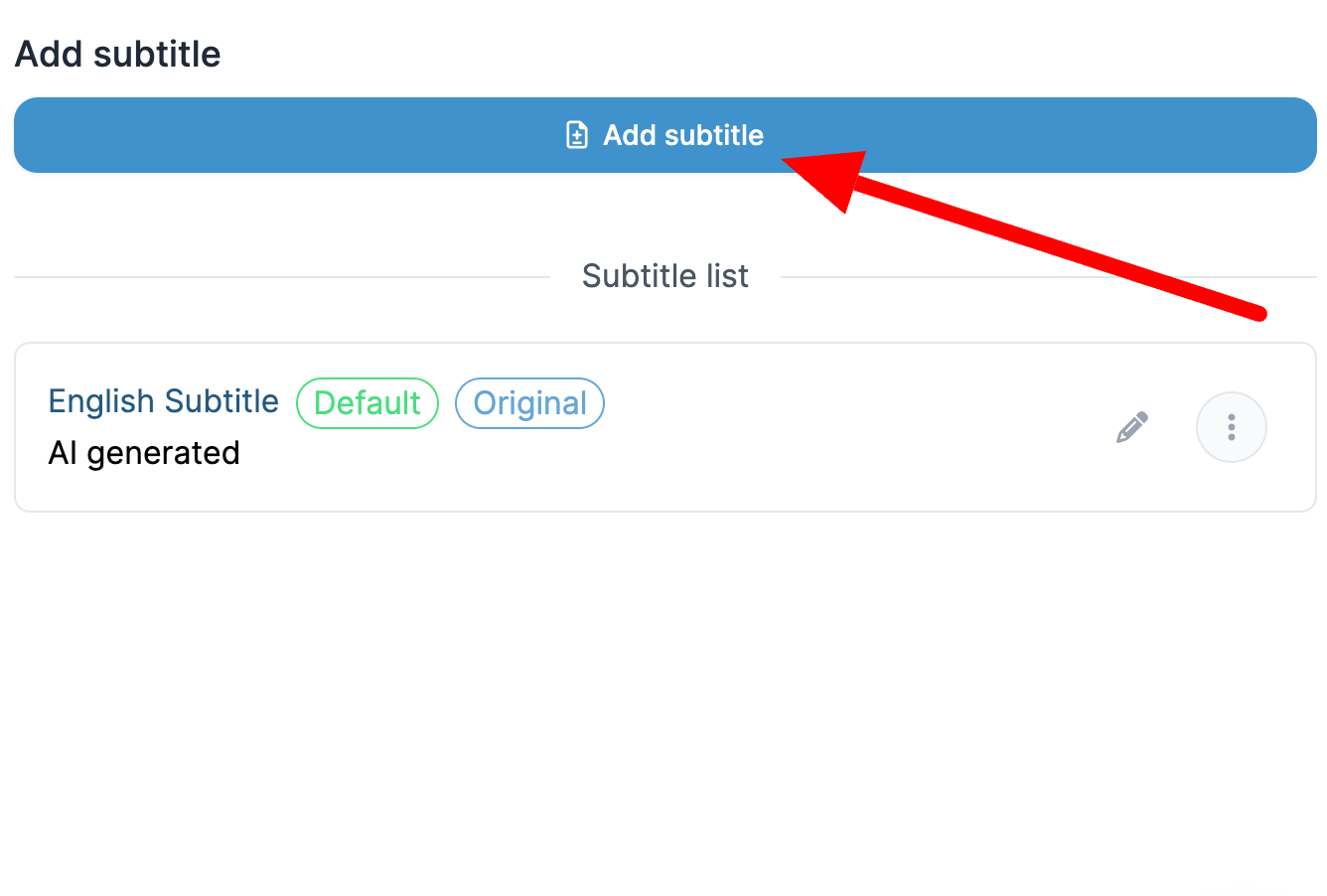1327x896 pixels.
Task: Open the three-dot options menu
Action: coord(1232,427)
